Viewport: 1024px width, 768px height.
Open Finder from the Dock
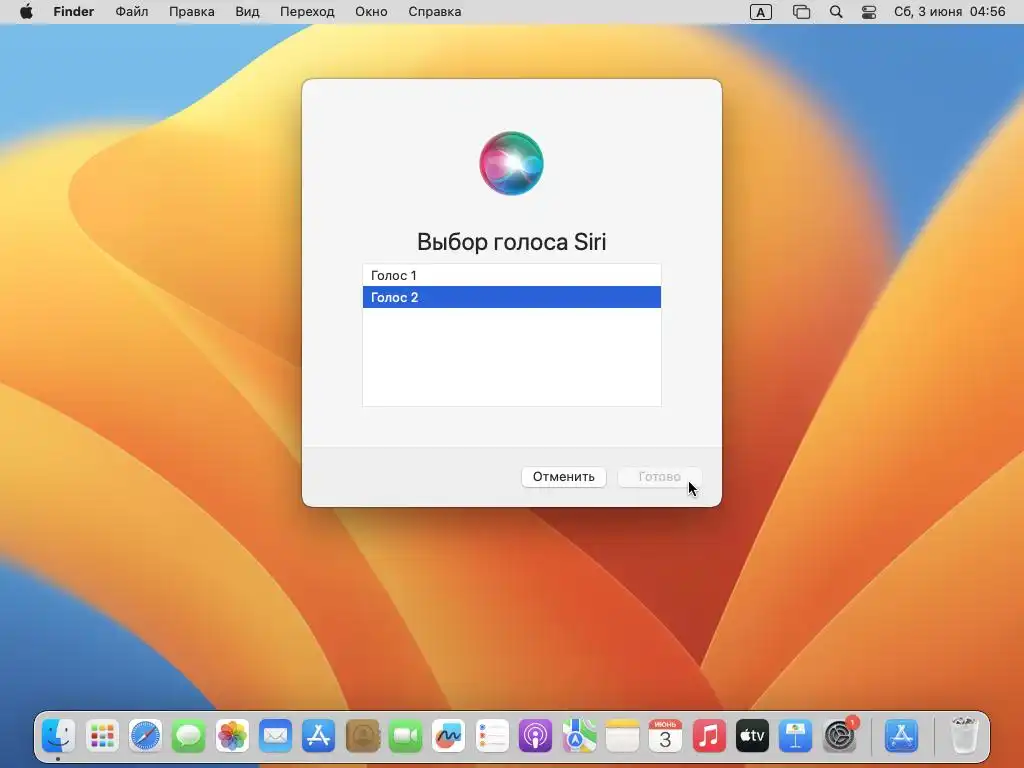[59, 737]
